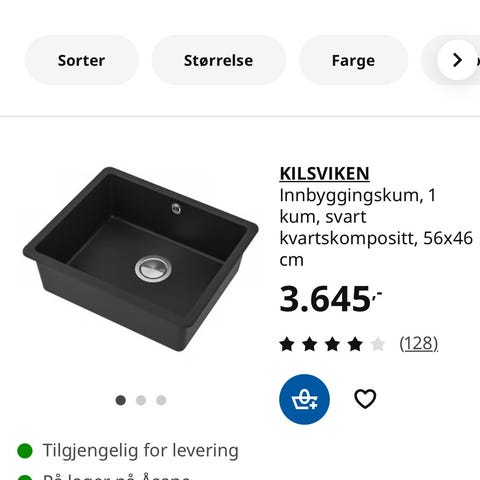
Task: Open the black sink product image
Action: click(x=141, y=259)
